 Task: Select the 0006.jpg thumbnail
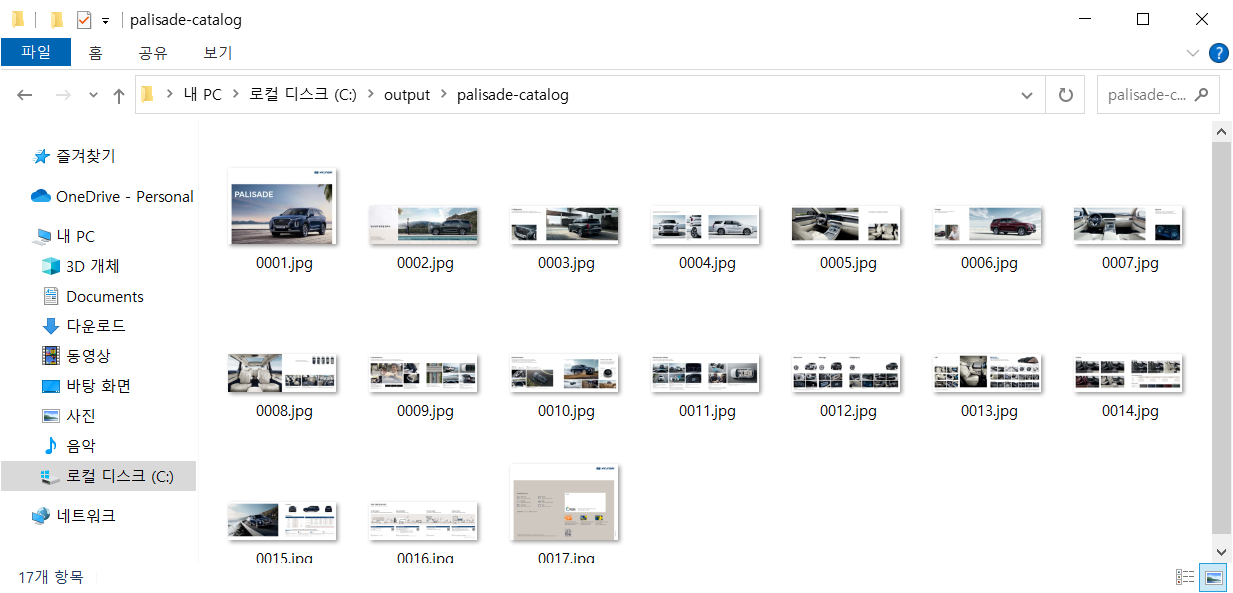(987, 225)
